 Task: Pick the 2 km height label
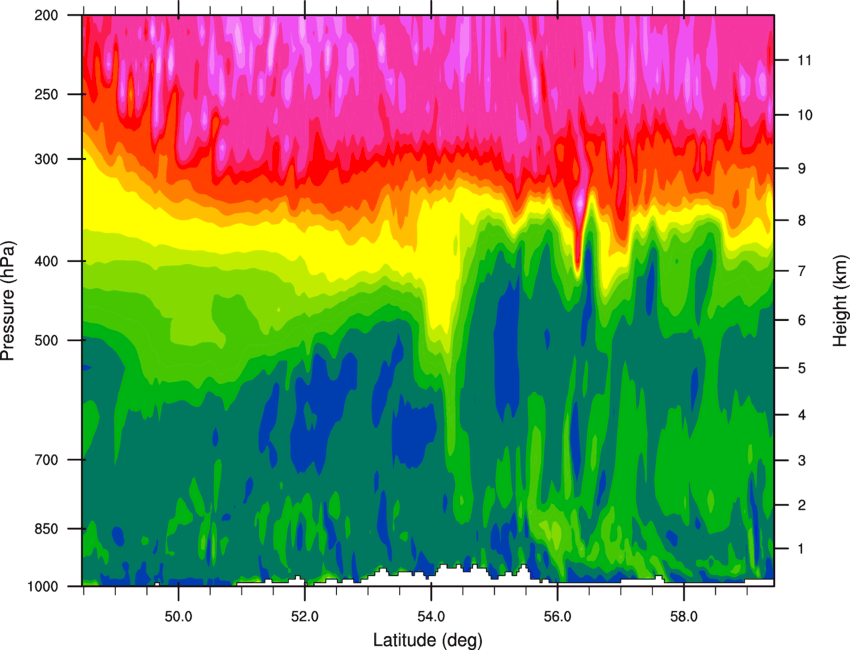coord(802,505)
